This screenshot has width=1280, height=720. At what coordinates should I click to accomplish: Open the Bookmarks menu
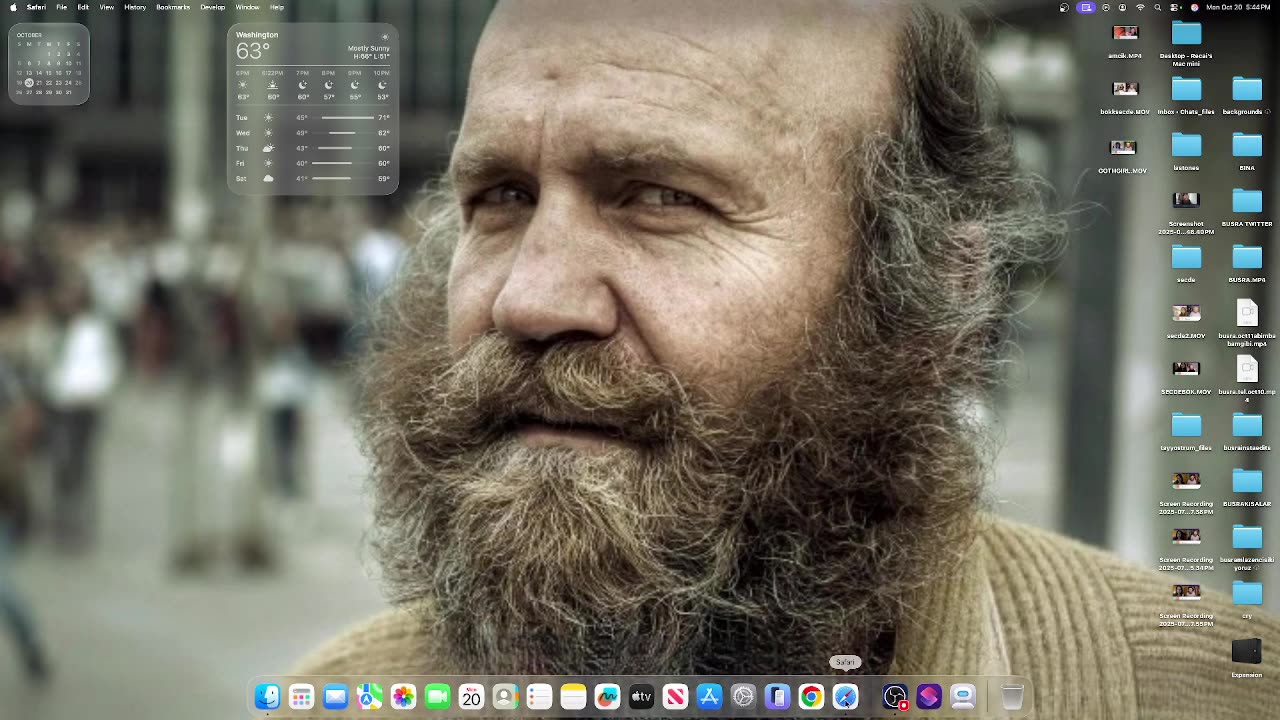pyautogui.click(x=173, y=7)
